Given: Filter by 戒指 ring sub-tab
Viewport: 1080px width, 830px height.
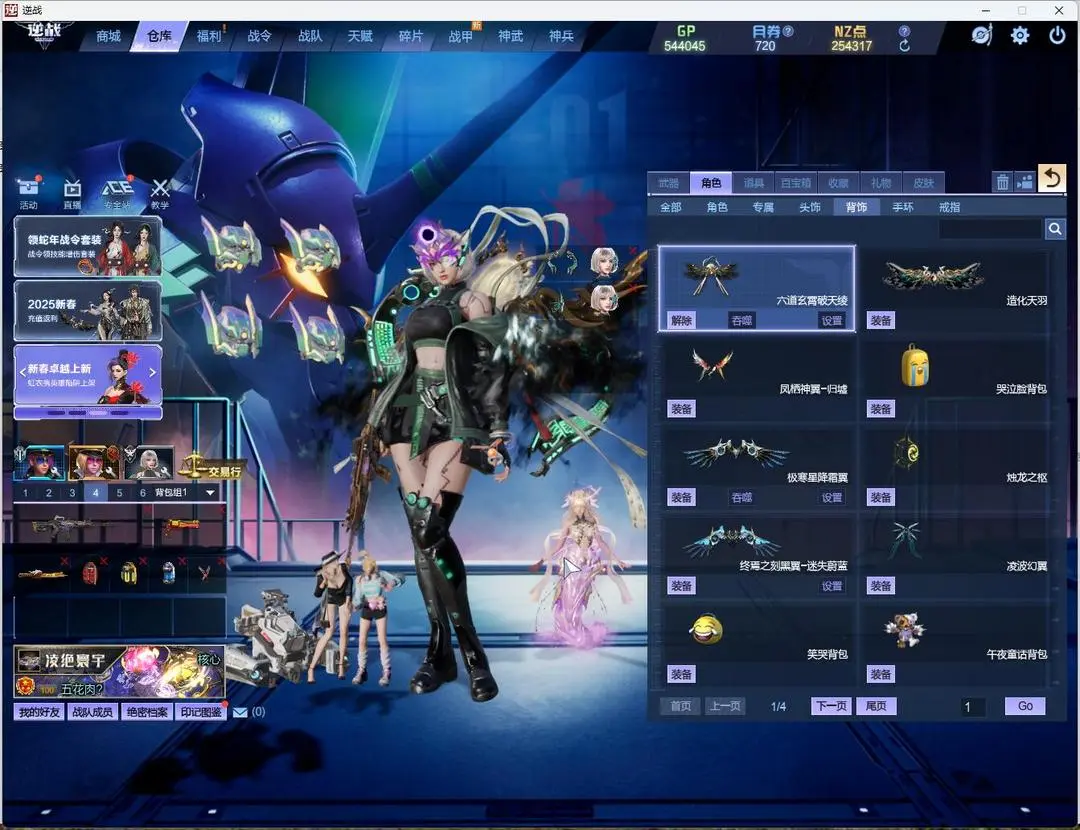Looking at the screenshot, I should (x=949, y=207).
